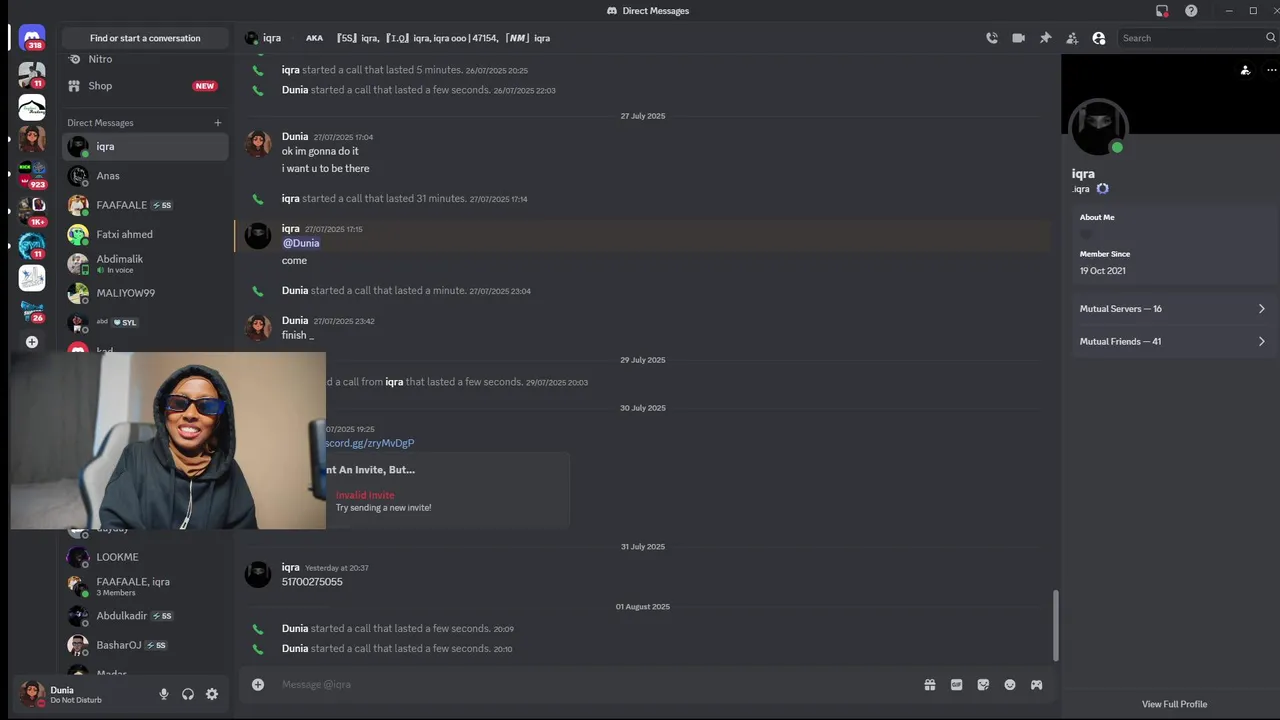The image size is (1280, 720).
Task: Open conversation with Anas
Action: pyautogui.click(x=145, y=176)
